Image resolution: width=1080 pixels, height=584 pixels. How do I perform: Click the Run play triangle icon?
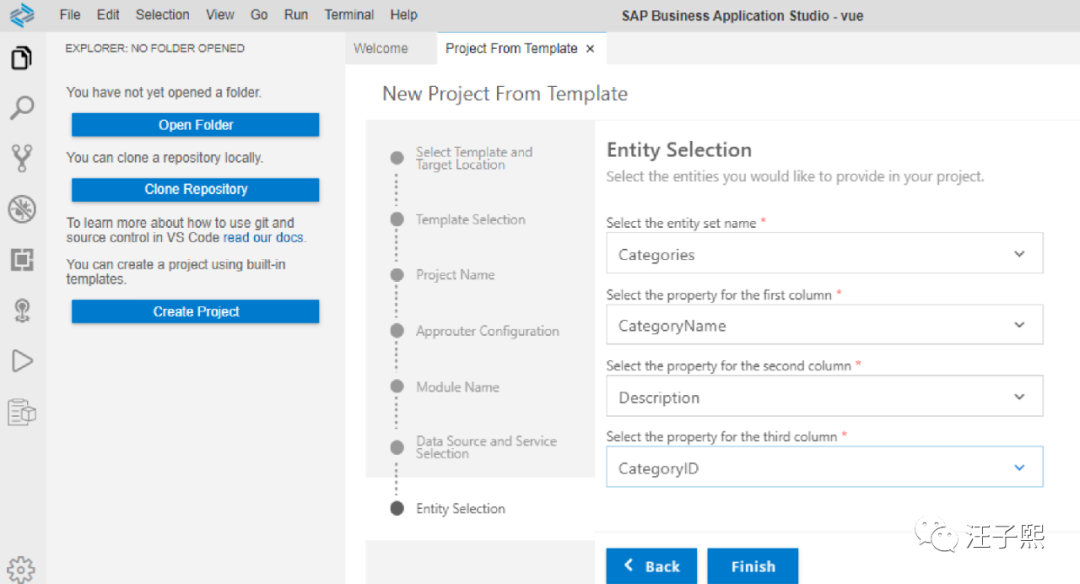[21, 361]
